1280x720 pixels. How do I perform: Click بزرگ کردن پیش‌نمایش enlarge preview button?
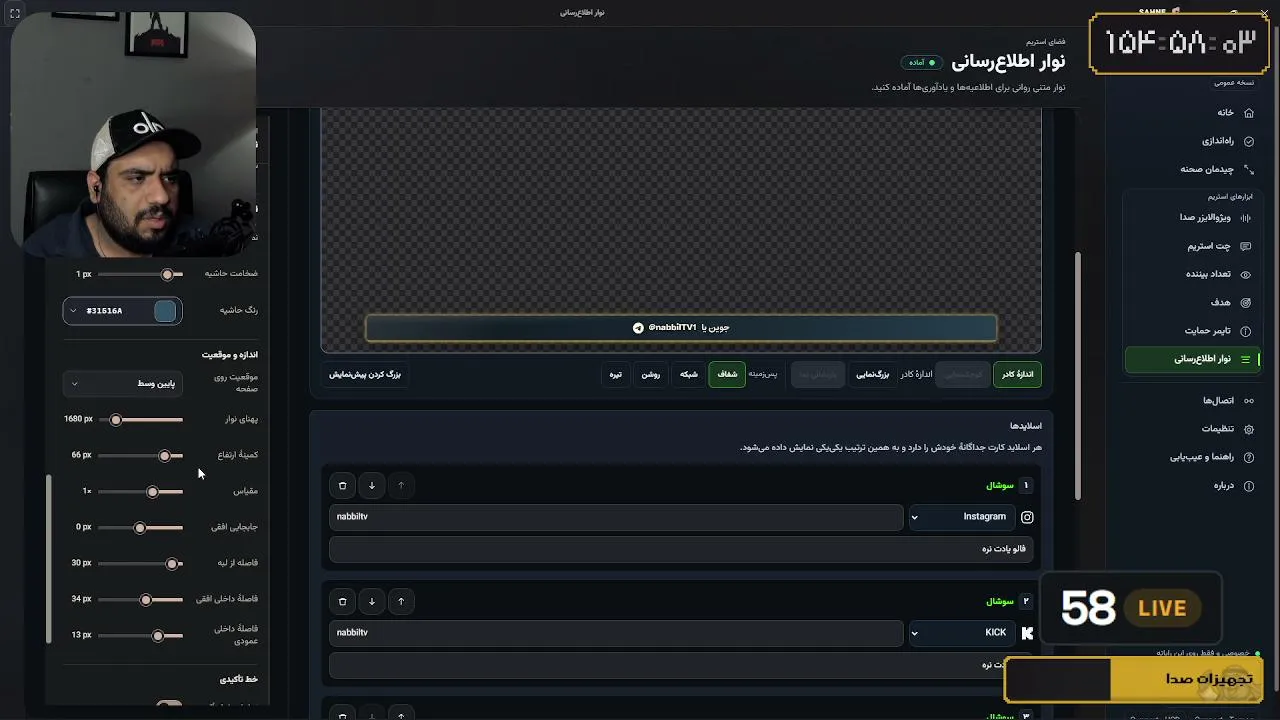[365, 374]
